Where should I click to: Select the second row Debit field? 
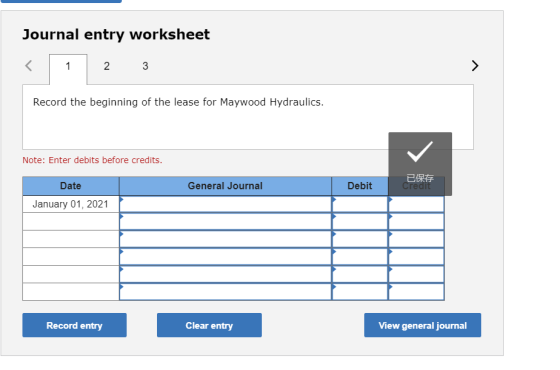pyautogui.click(x=360, y=221)
